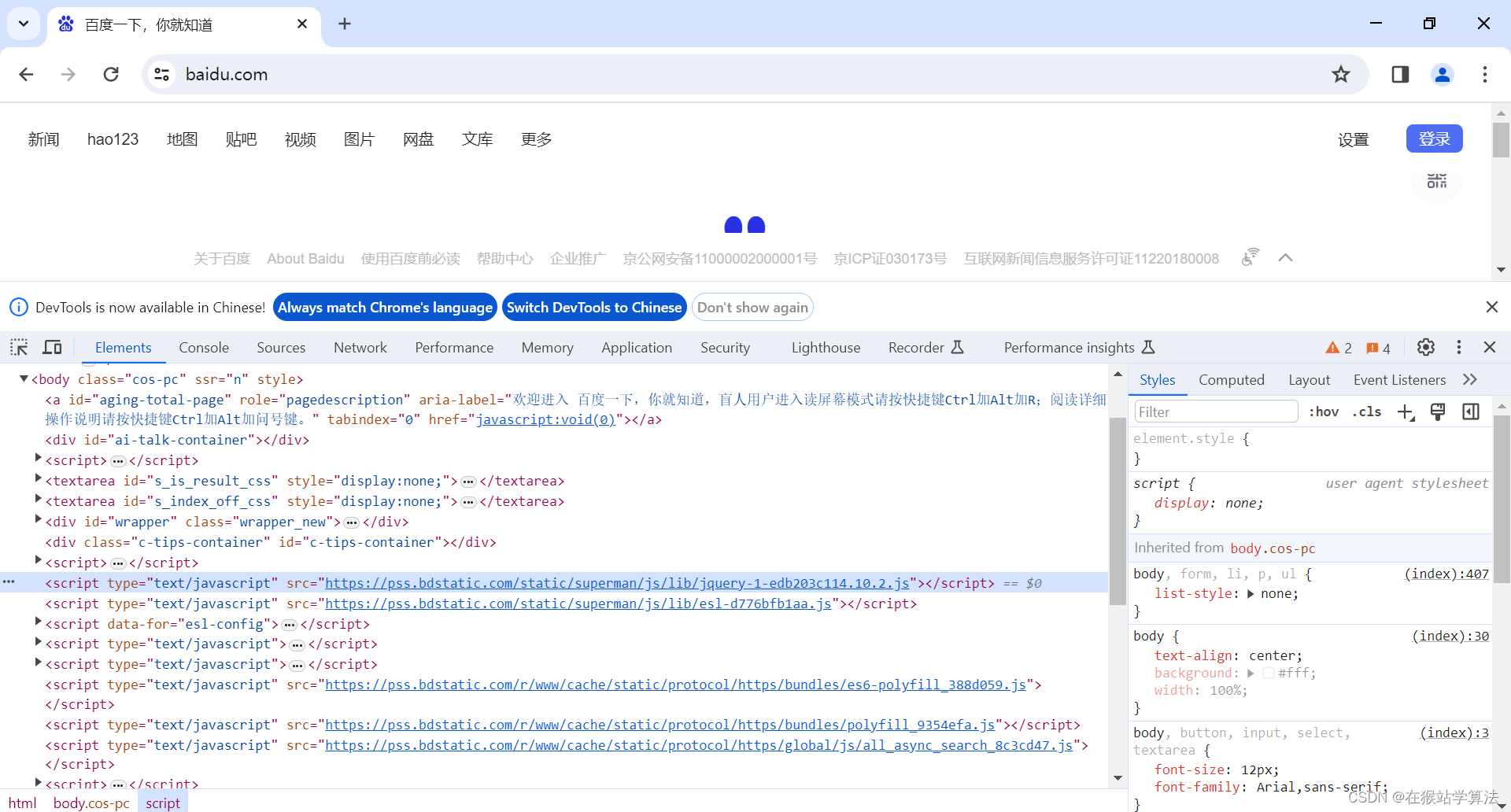Go forward to the next page
The width and height of the screenshot is (1511, 812).
pos(68,74)
